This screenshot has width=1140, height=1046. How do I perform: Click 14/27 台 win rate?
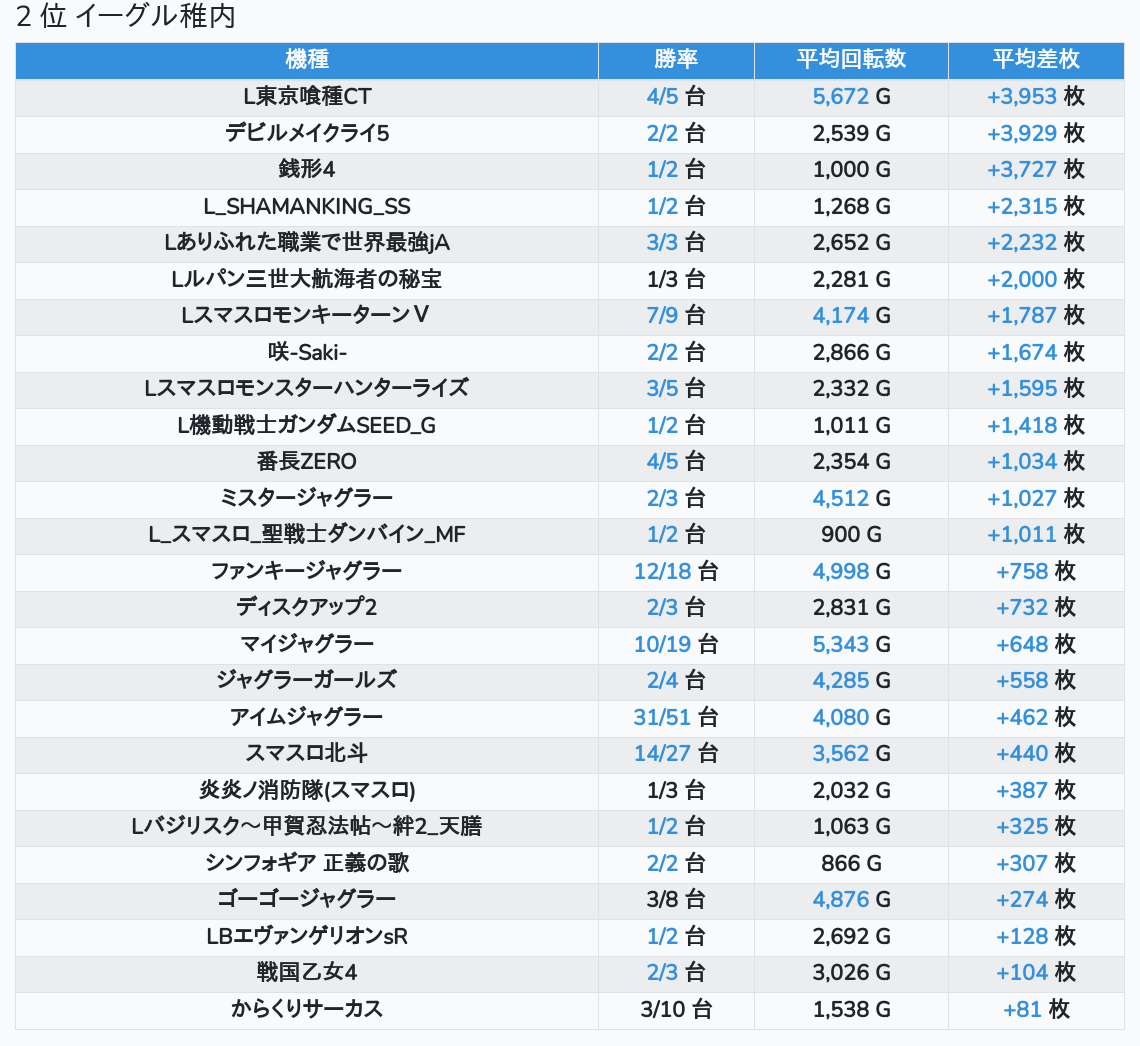[x=676, y=754]
